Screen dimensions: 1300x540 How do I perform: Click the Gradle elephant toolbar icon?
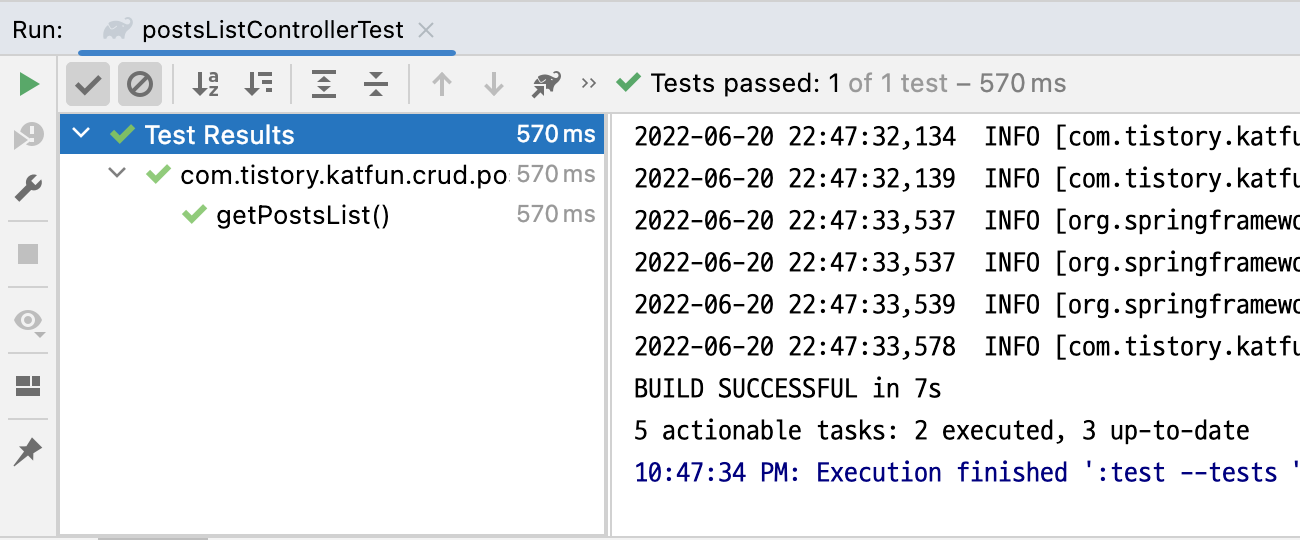546,84
